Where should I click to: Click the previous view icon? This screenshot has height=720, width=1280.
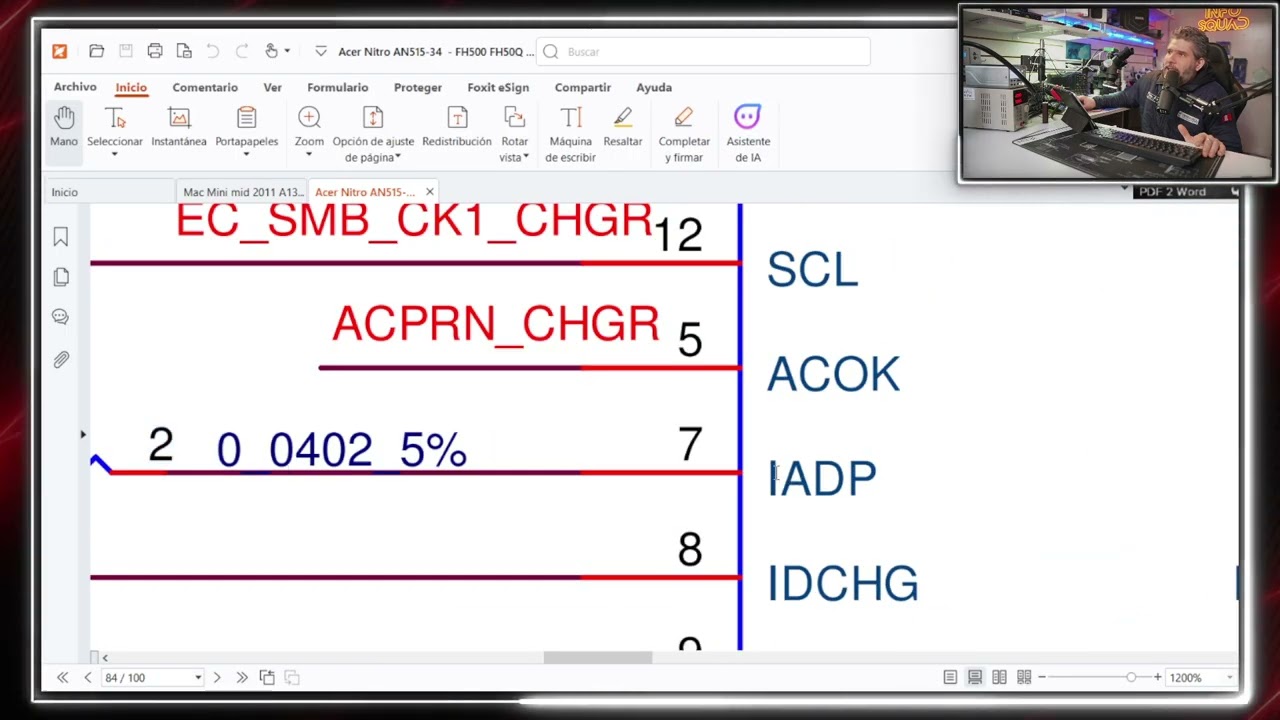(x=267, y=678)
